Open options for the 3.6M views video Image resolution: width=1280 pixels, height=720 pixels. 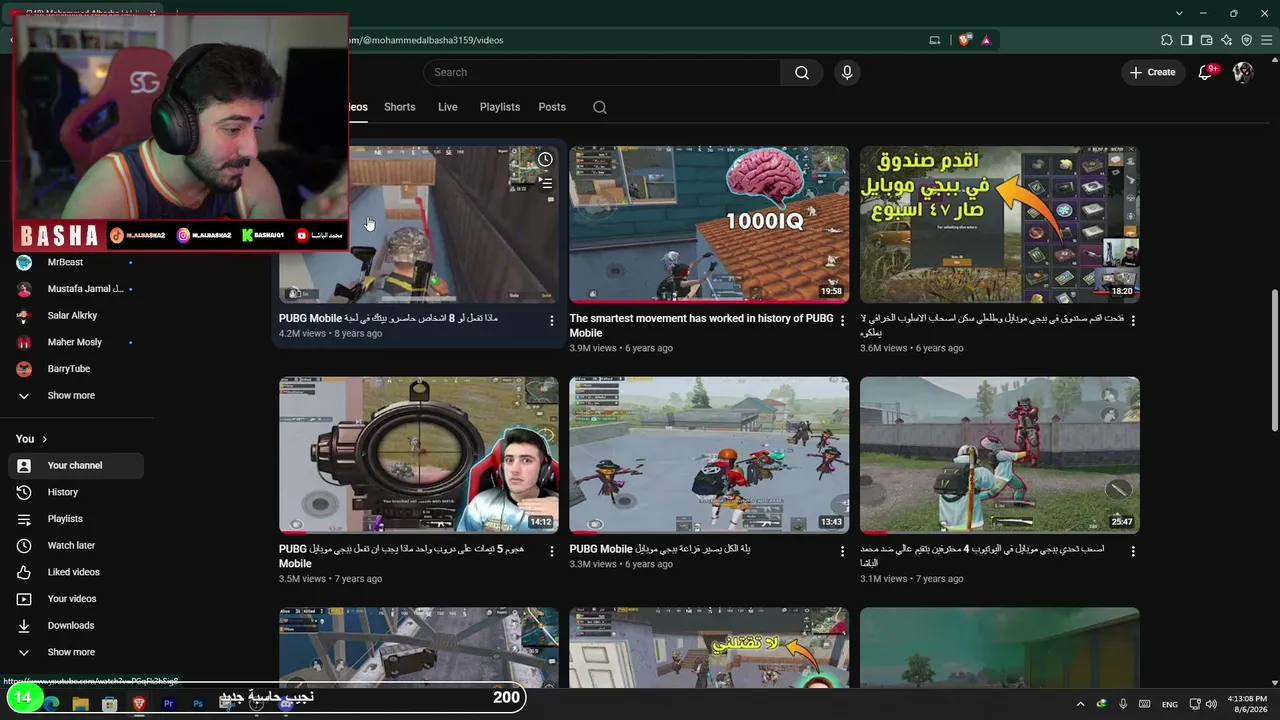coord(1133,320)
